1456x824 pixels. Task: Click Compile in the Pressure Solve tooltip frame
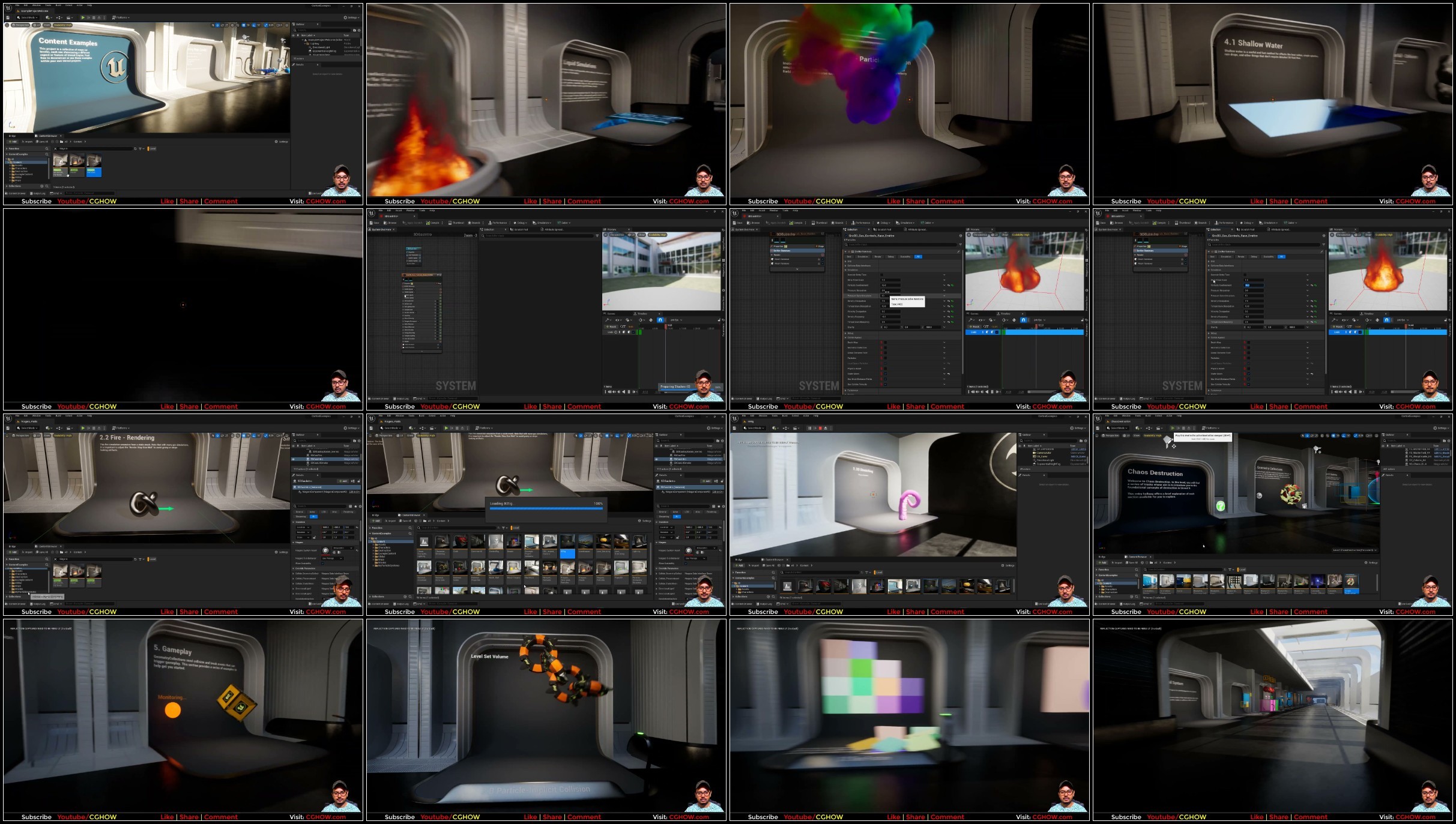coord(796,223)
